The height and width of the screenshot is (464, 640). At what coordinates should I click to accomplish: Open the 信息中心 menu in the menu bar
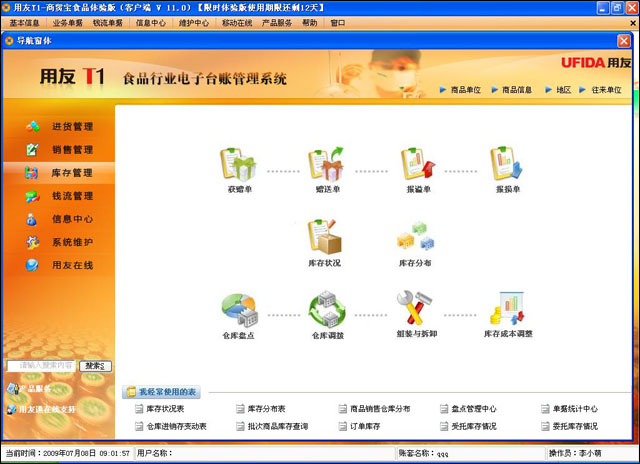pos(151,23)
